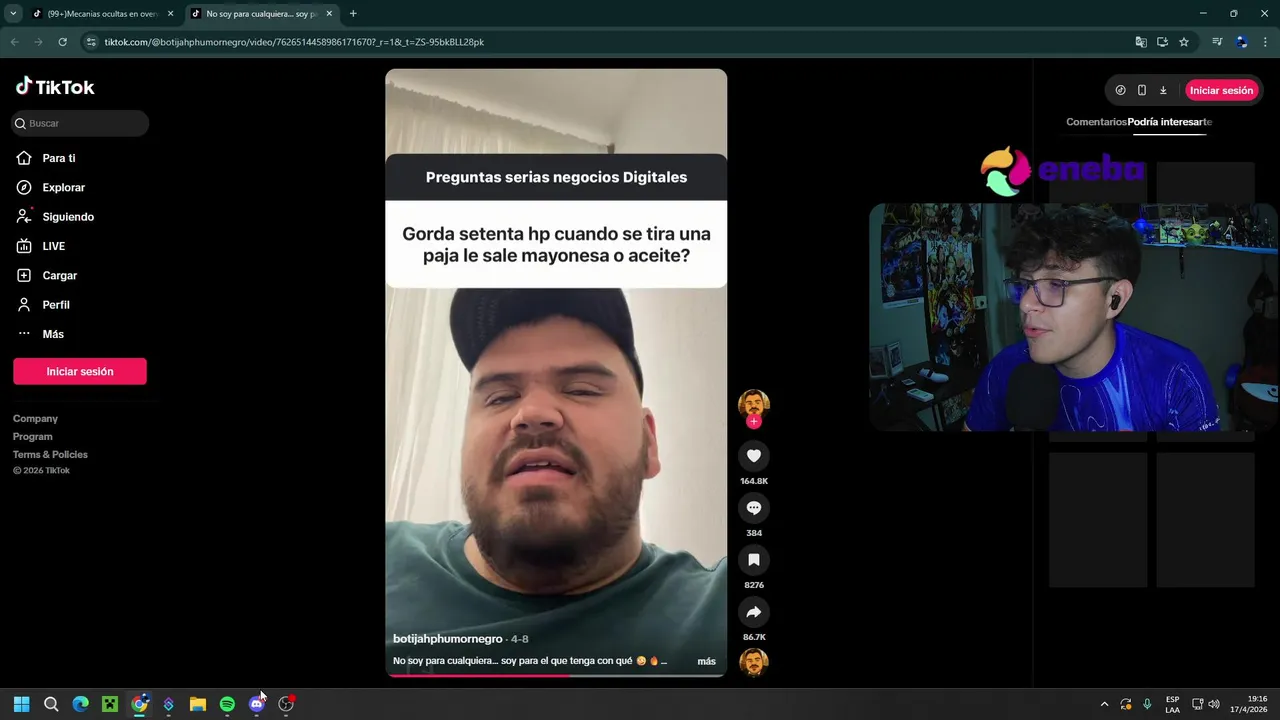The image size is (1280, 720).
Task: Open the Chrome profile avatar
Action: point(1242,42)
